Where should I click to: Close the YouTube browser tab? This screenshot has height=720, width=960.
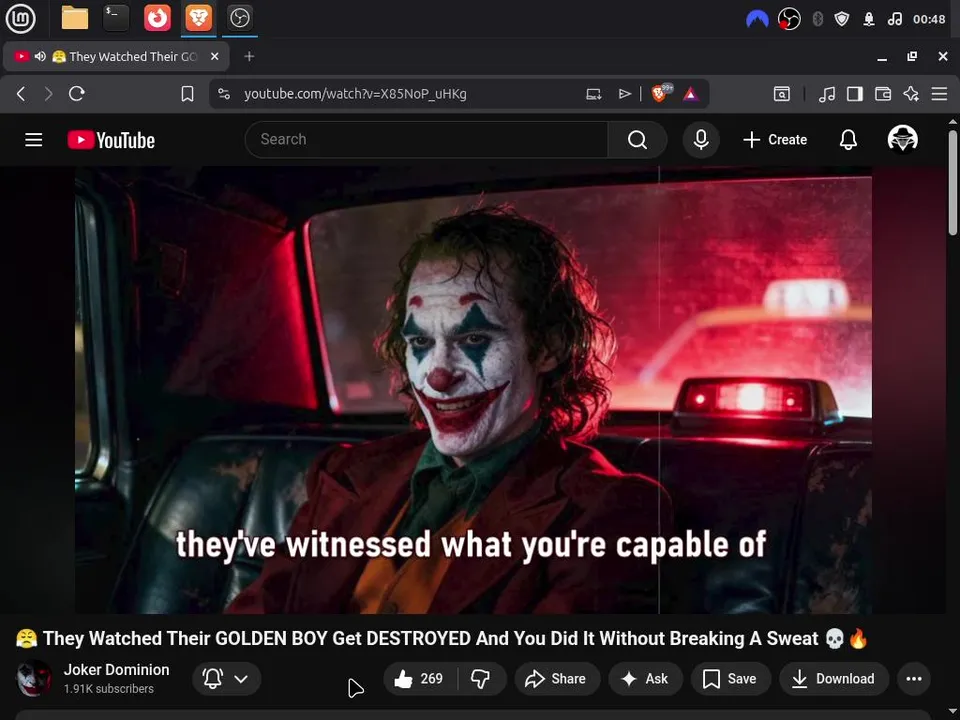tap(214, 56)
